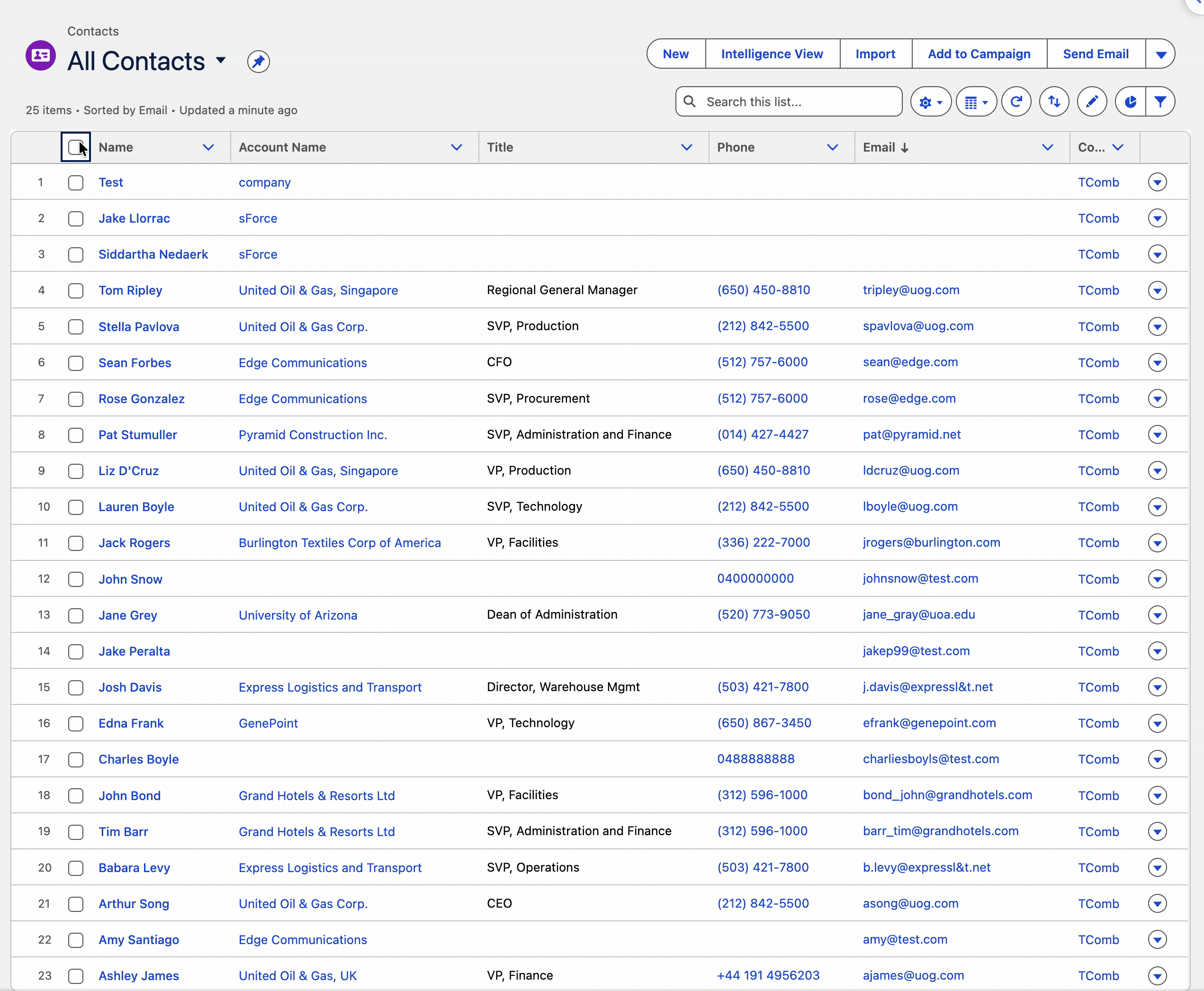The height and width of the screenshot is (991, 1204).
Task: Open the Edge Communications account for Rose Gonzalez
Action: [x=303, y=399]
